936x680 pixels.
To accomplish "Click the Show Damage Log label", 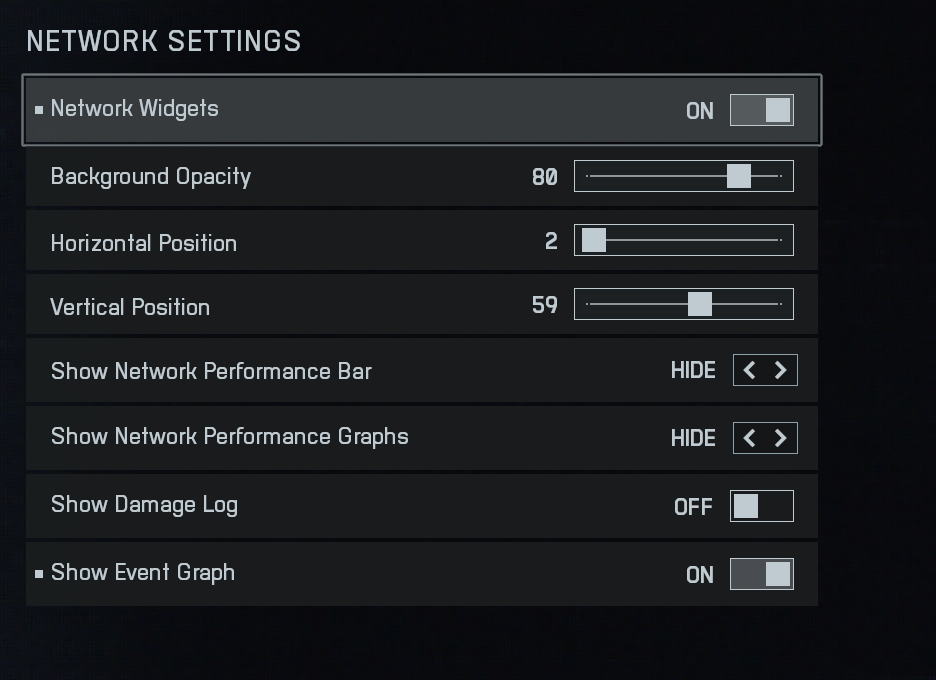I will tap(144, 505).
